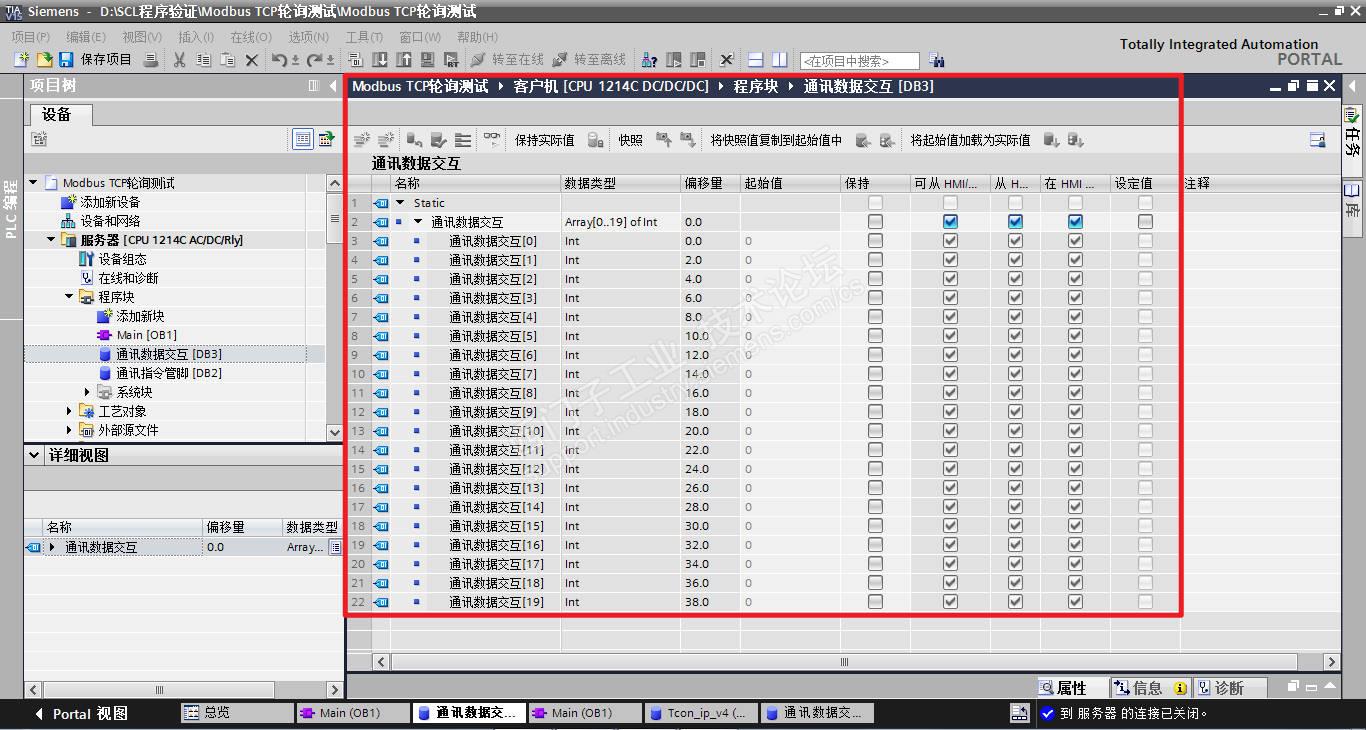Cut the selection with the scissors icon
Viewport: 1366px width, 730px height.
pyautogui.click(x=180, y=60)
